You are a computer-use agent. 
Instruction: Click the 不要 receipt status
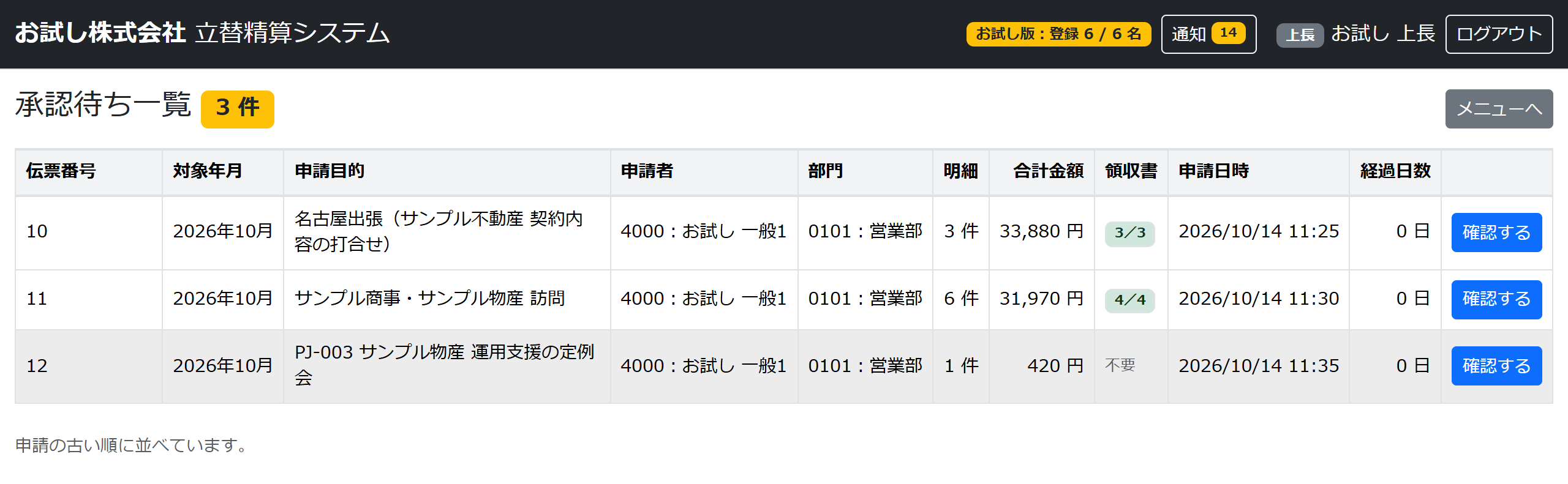(1120, 366)
